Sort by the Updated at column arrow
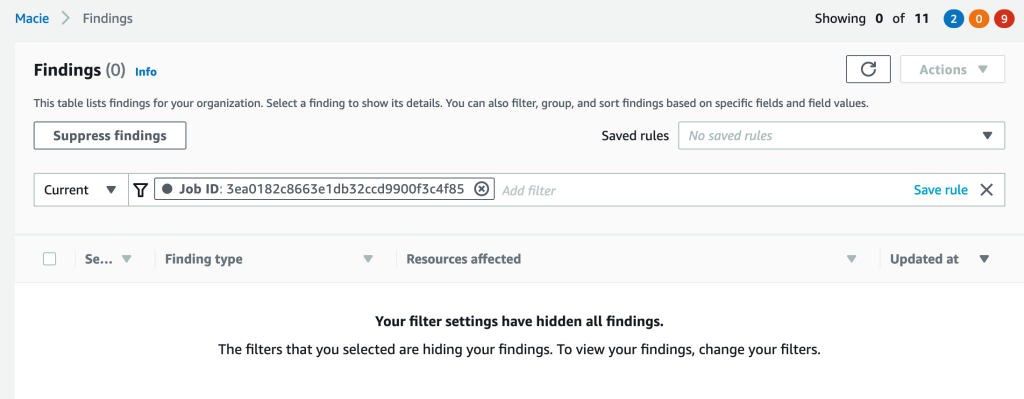 [x=985, y=259]
